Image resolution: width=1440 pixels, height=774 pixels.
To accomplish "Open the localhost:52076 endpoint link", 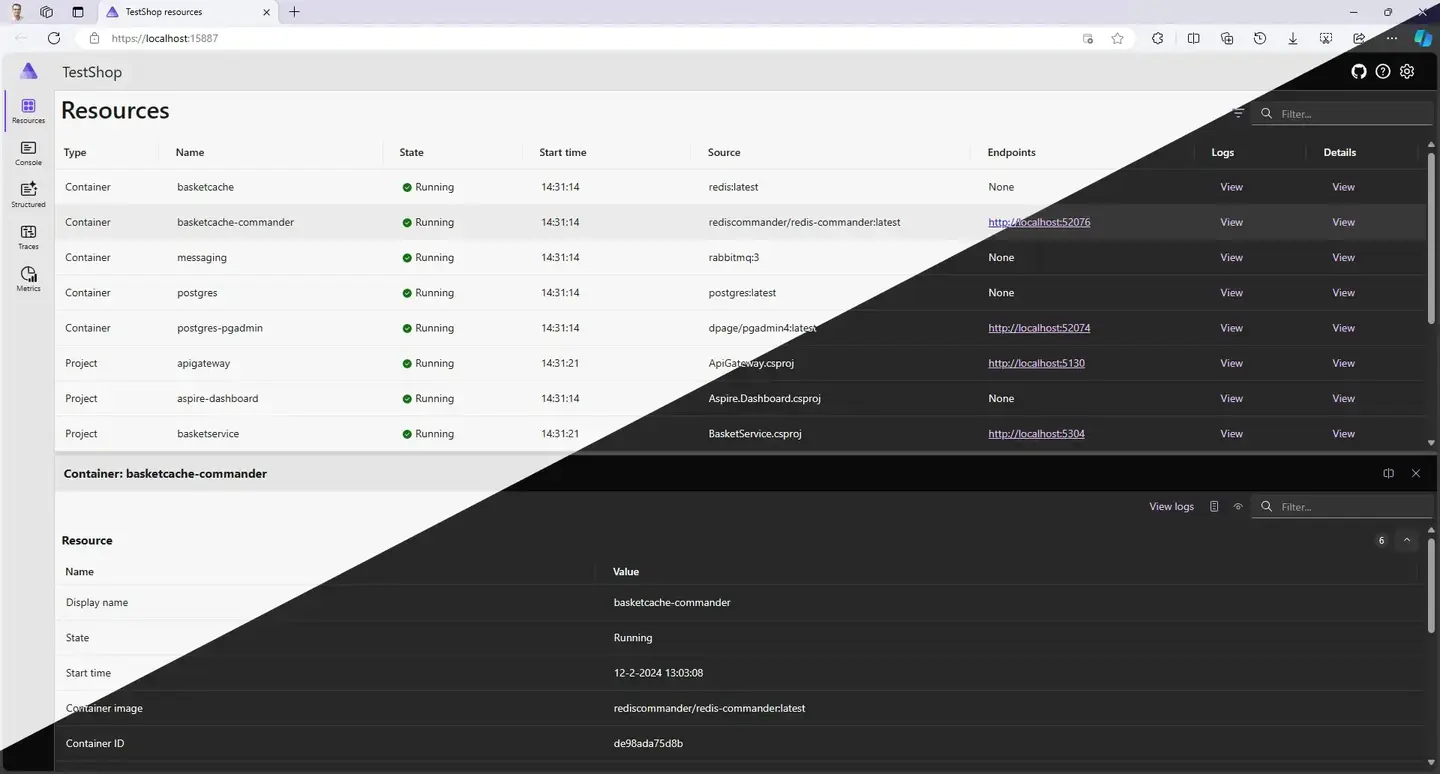I will 1039,222.
